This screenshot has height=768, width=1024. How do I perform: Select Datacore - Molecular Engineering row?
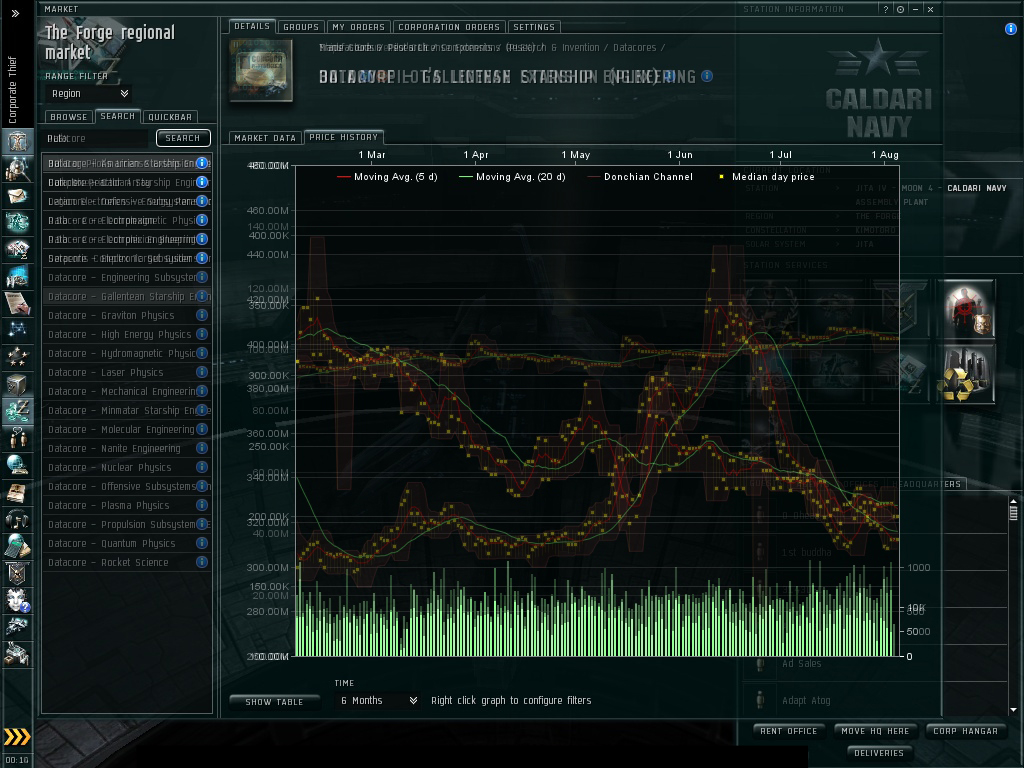(127, 429)
